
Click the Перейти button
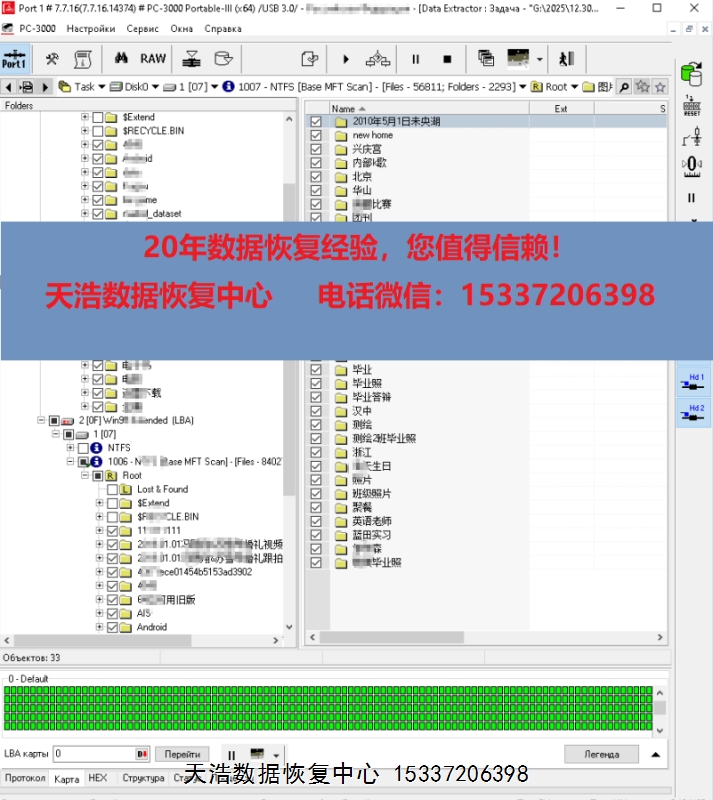pyautogui.click(x=182, y=754)
